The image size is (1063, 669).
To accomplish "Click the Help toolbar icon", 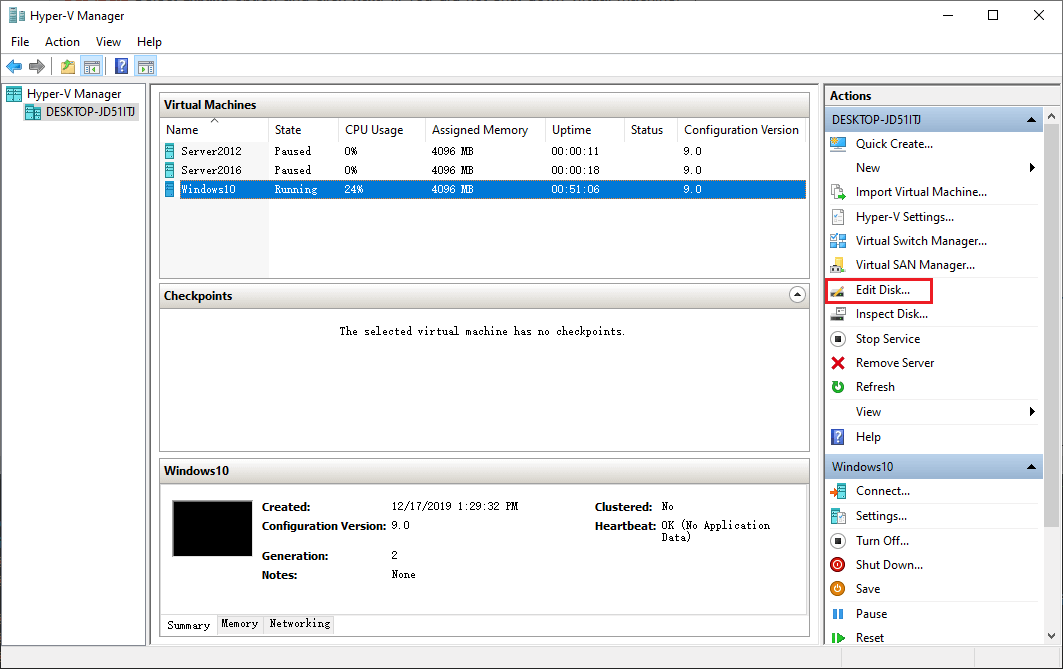I will (121, 67).
